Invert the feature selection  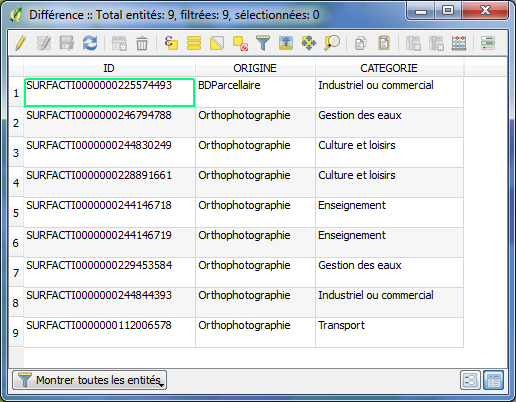point(217,43)
